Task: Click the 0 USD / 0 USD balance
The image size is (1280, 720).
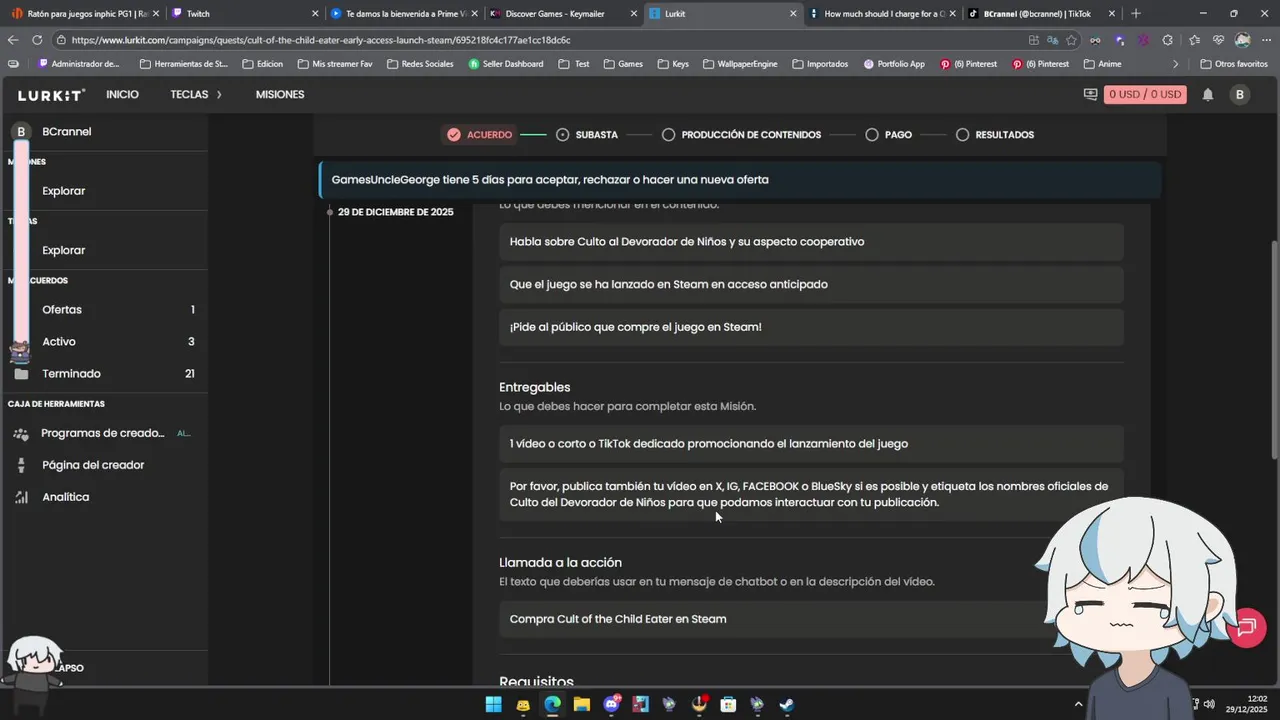Action: [1145, 95]
